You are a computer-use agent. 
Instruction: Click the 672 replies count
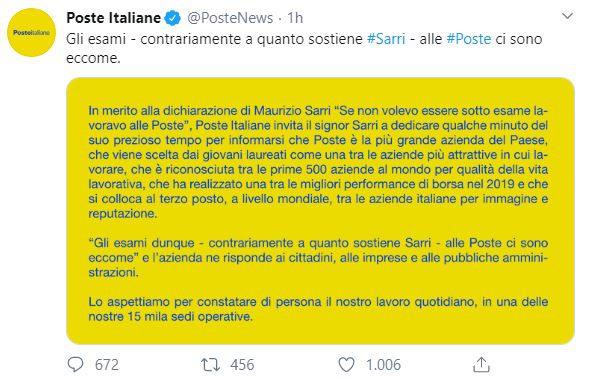(107, 365)
